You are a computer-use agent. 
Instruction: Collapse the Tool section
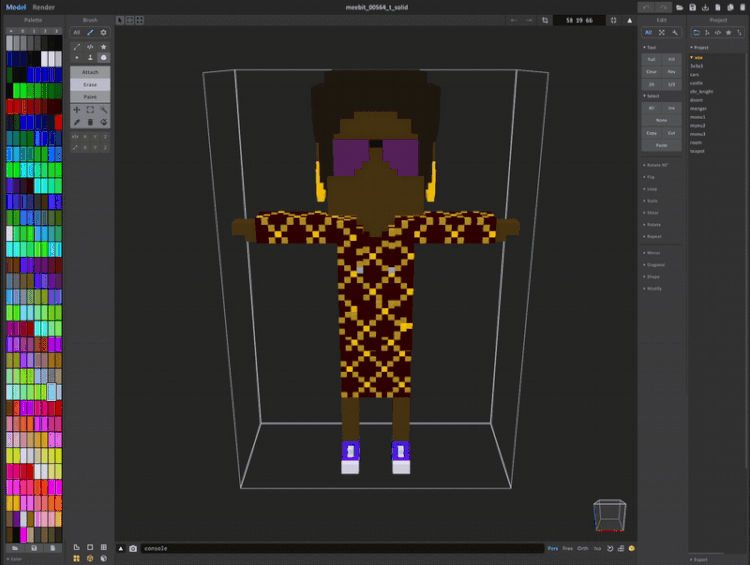pos(650,47)
